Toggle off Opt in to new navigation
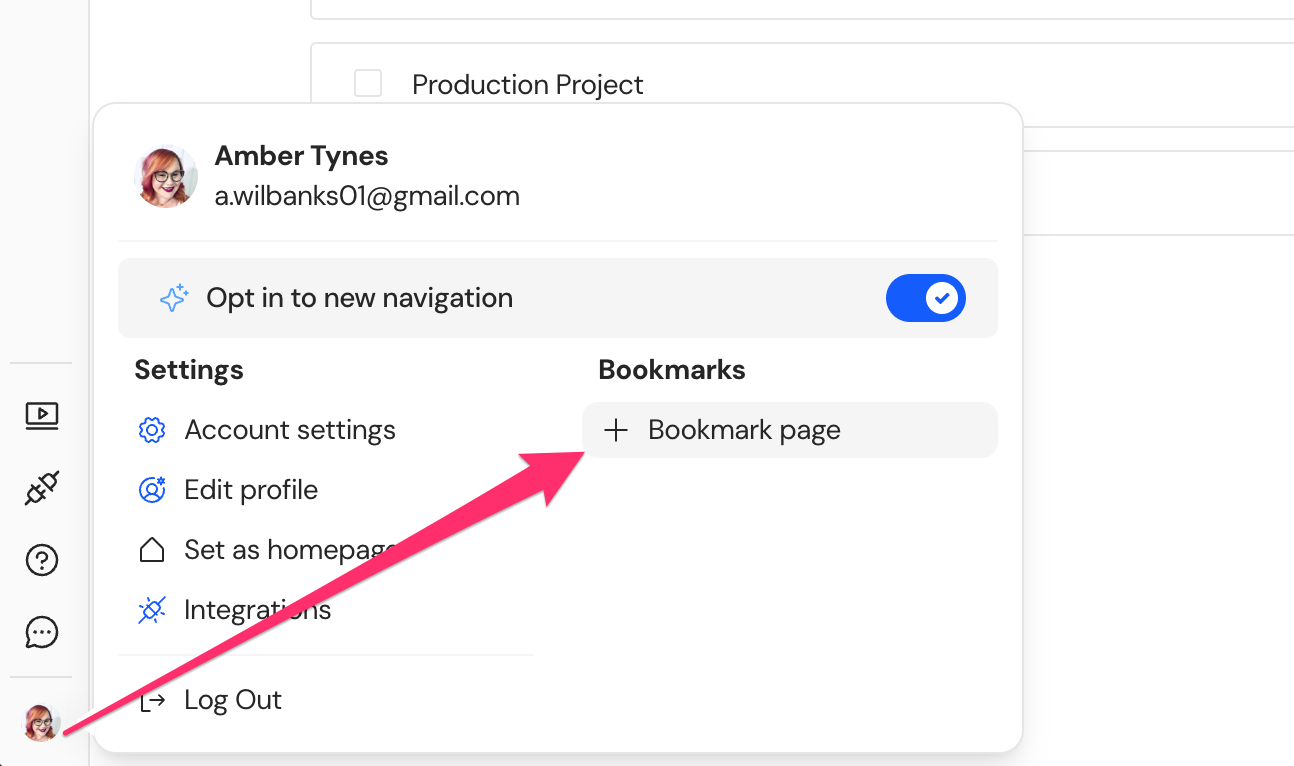Viewport: 1294px width, 766px height. click(926, 298)
